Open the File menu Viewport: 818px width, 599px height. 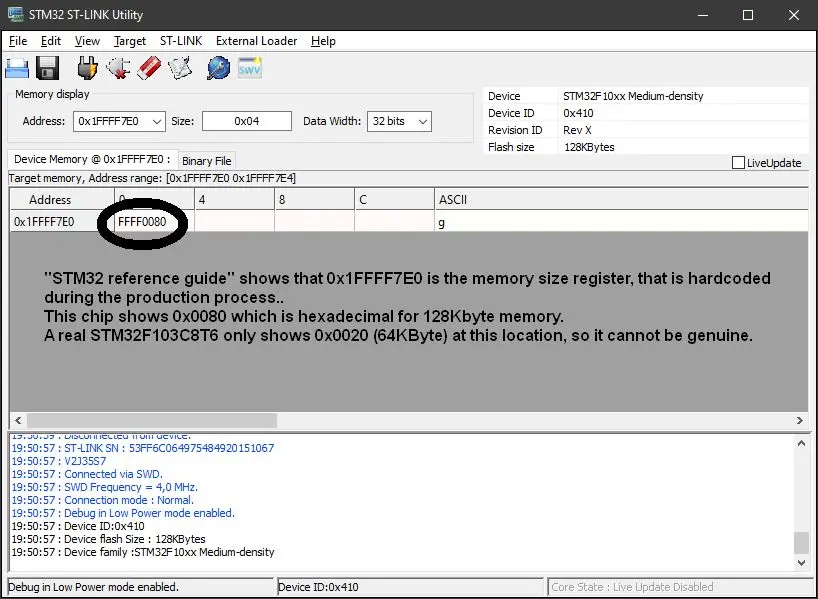pos(18,41)
